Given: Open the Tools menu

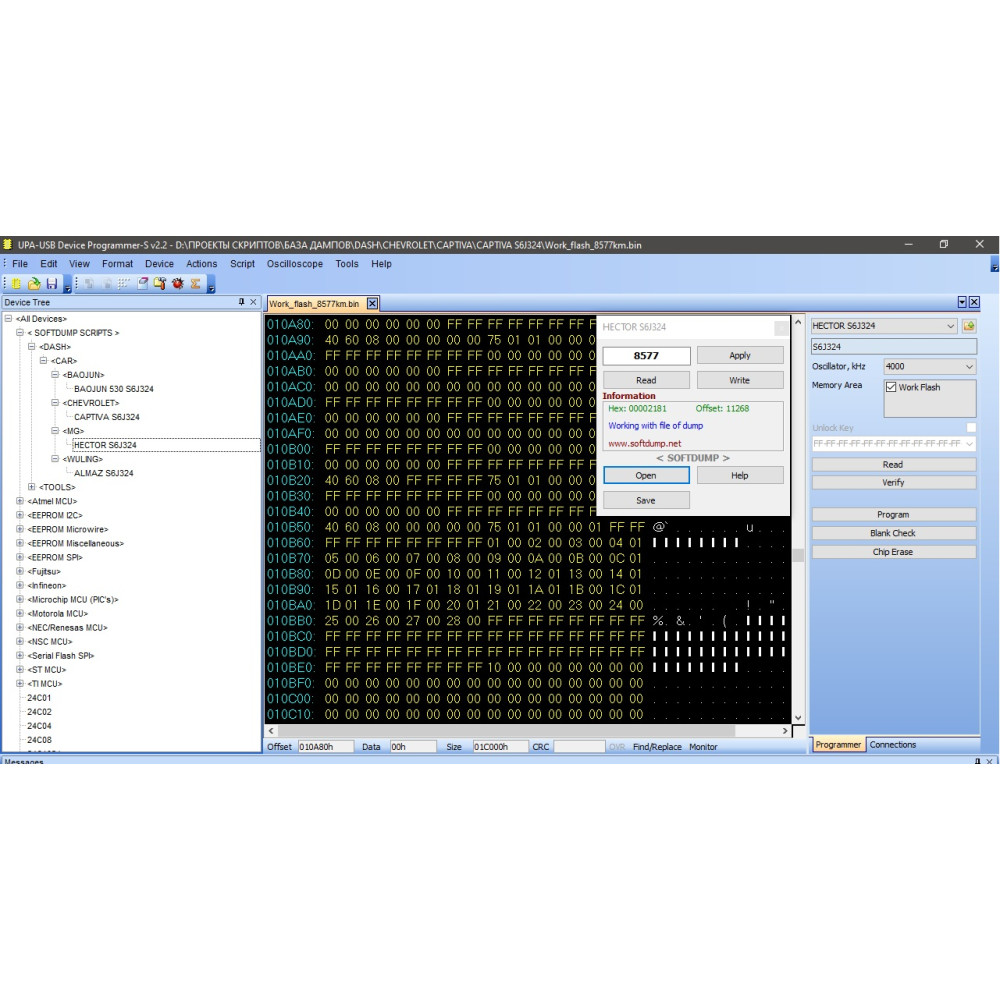Looking at the screenshot, I should point(347,264).
